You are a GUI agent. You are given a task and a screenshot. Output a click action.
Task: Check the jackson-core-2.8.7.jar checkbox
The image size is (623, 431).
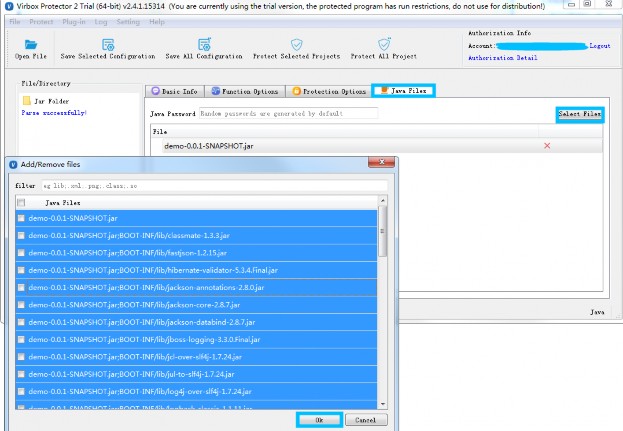pyautogui.click(x=21, y=305)
